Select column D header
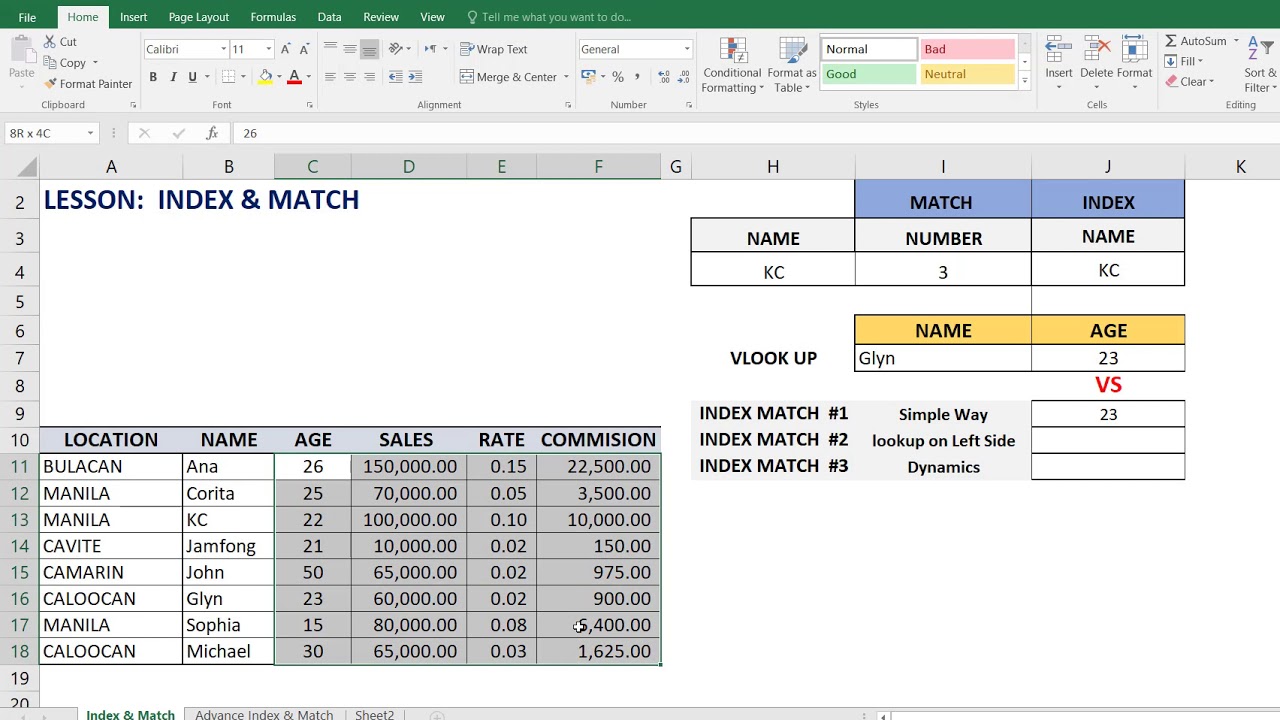Viewport: 1280px width, 720px height. point(408,167)
